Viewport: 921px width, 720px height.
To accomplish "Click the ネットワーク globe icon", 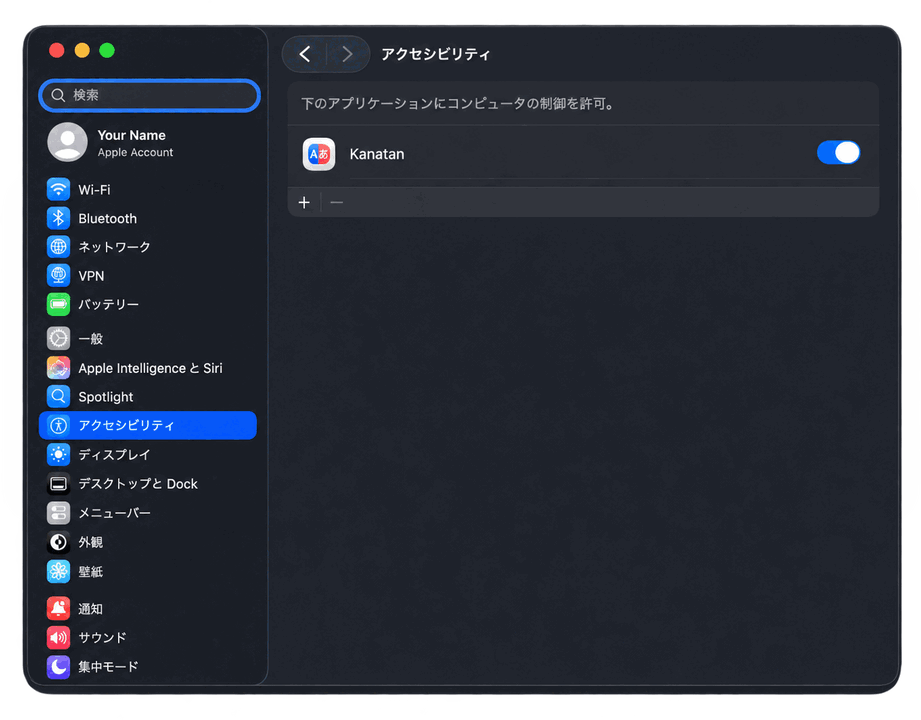I will click(58, 247).
